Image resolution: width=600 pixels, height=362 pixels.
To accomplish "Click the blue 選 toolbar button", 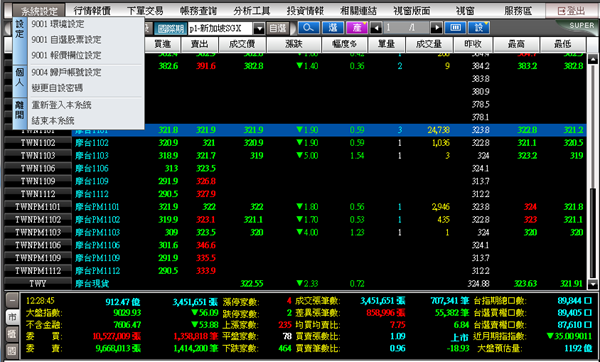I will 333,28.
